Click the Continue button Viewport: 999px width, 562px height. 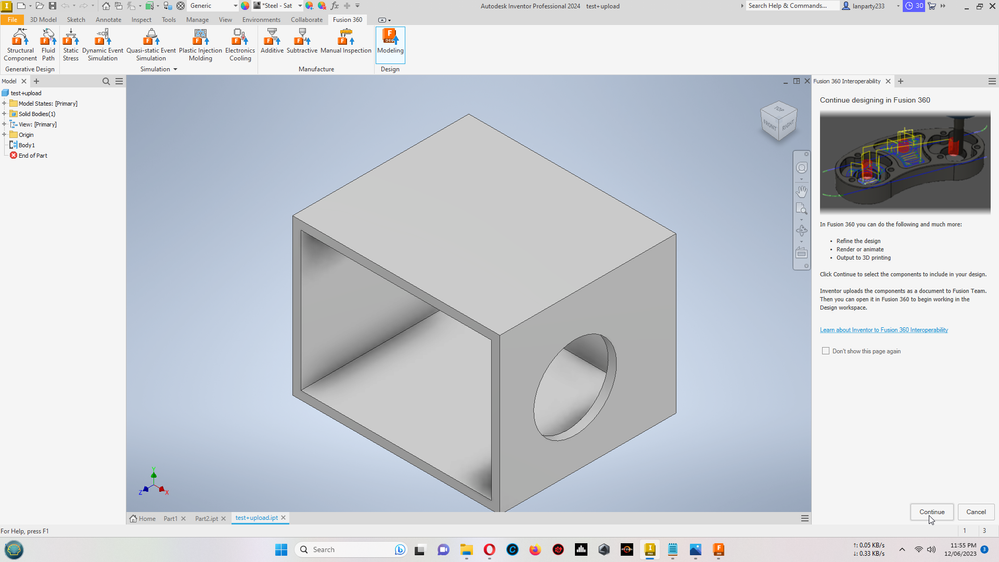[x=931, y=512]
